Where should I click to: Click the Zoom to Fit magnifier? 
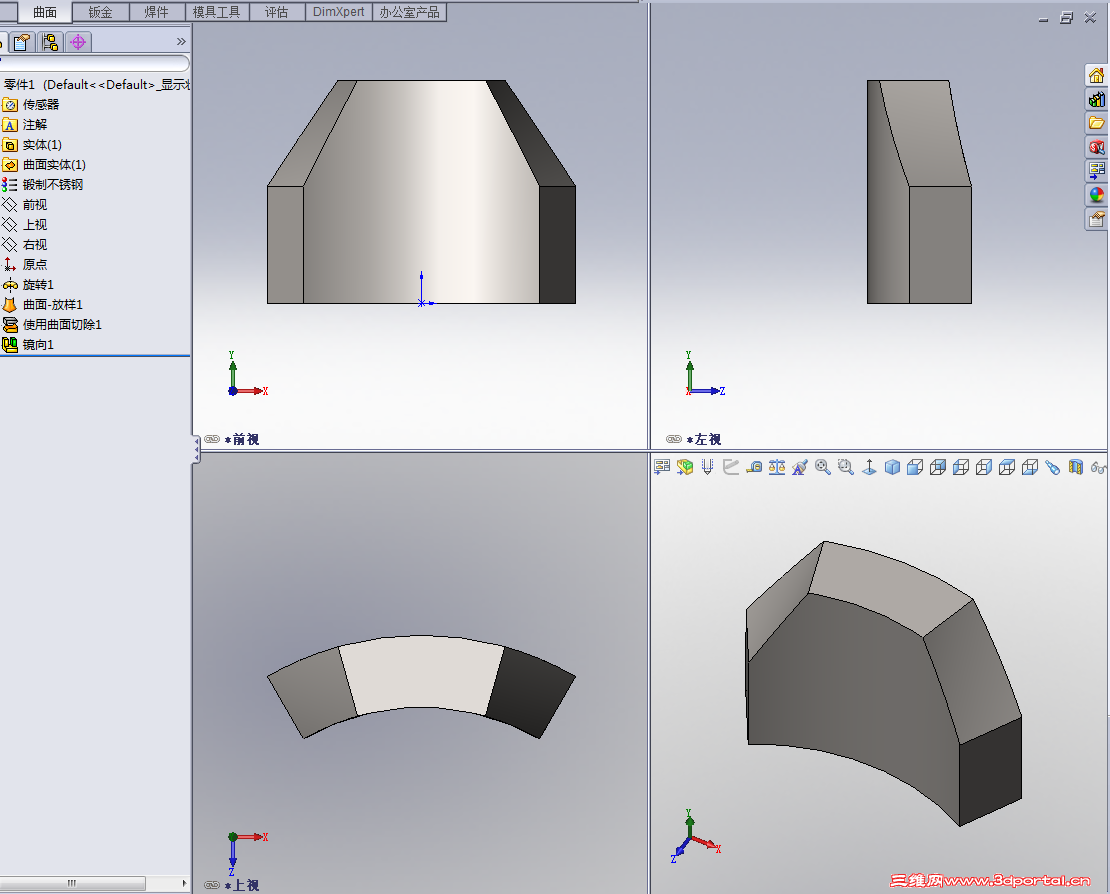tap(823, 467)
